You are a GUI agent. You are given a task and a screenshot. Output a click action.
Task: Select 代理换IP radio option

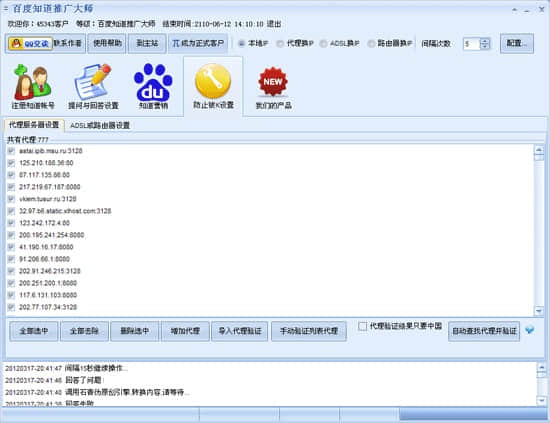(x=295, y=43)
